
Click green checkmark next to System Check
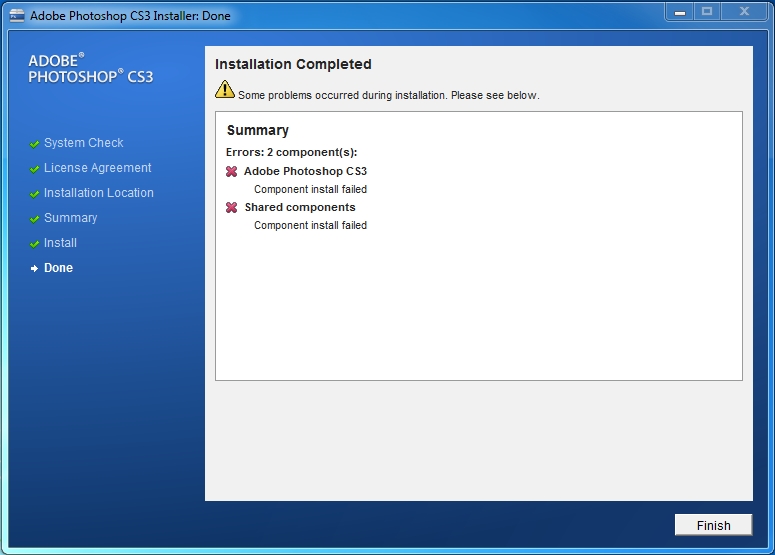[34, 144]
